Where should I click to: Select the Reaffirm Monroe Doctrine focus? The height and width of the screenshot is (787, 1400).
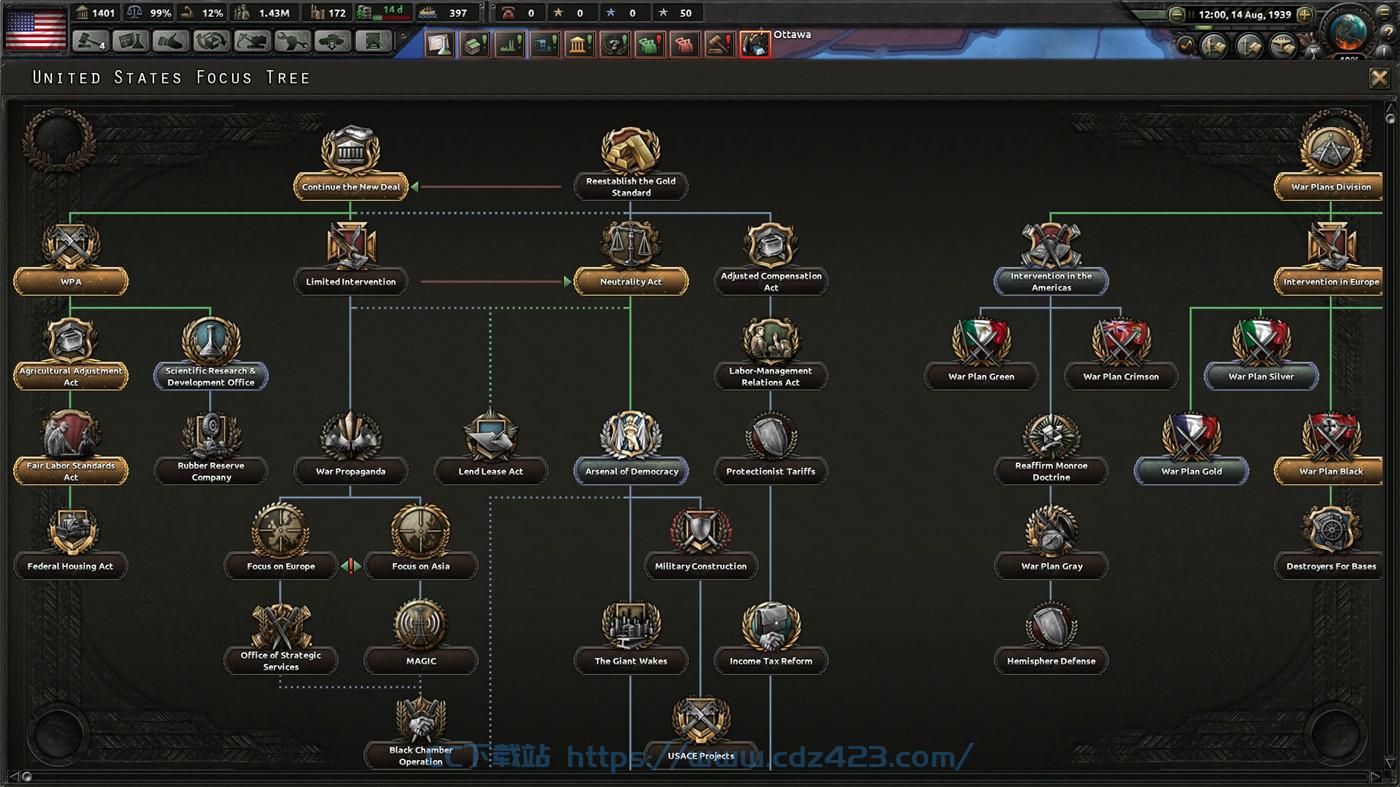click(x=1051, y=448)
